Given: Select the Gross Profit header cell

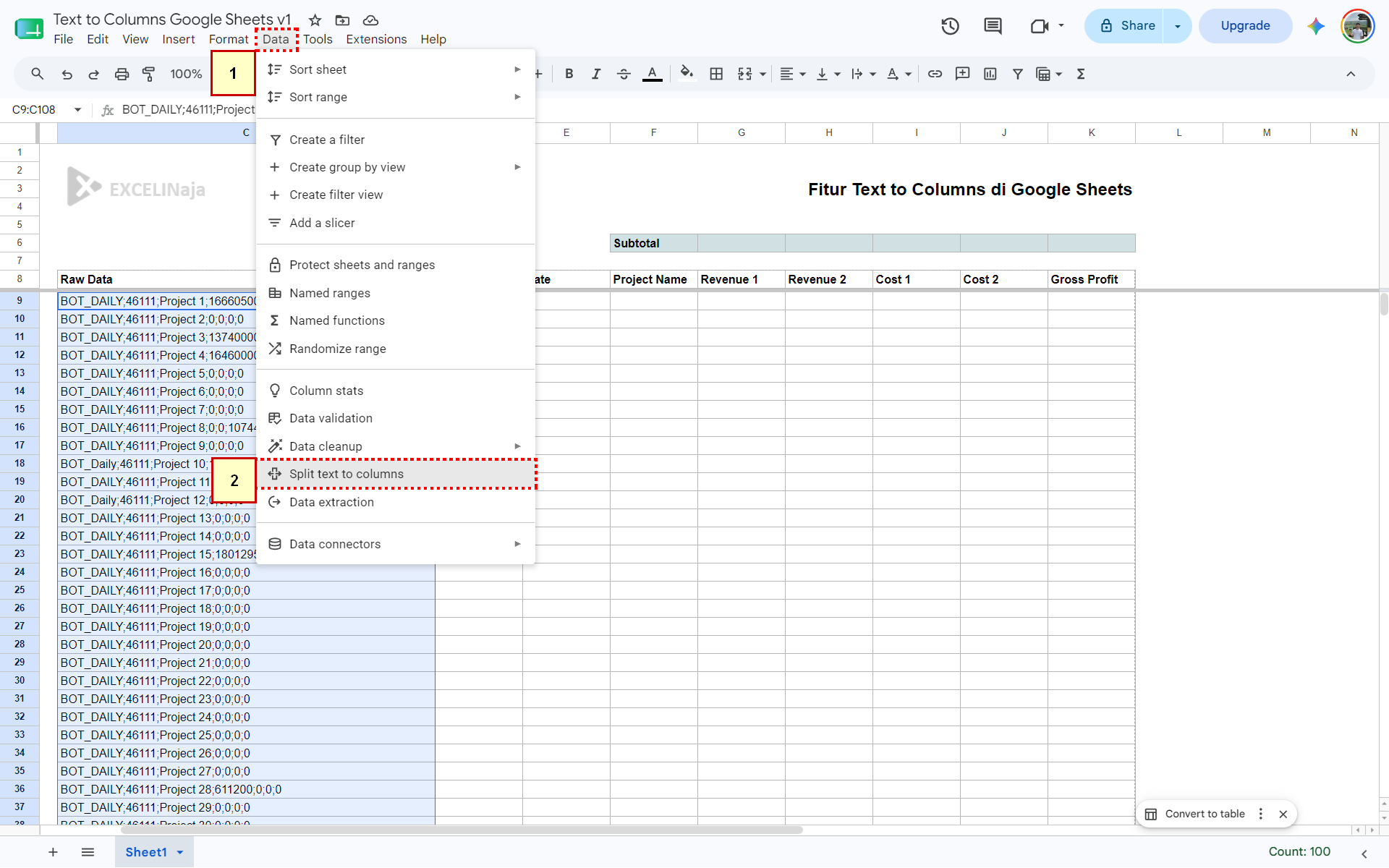Looking at the screenshot, I should (1091, 279).
